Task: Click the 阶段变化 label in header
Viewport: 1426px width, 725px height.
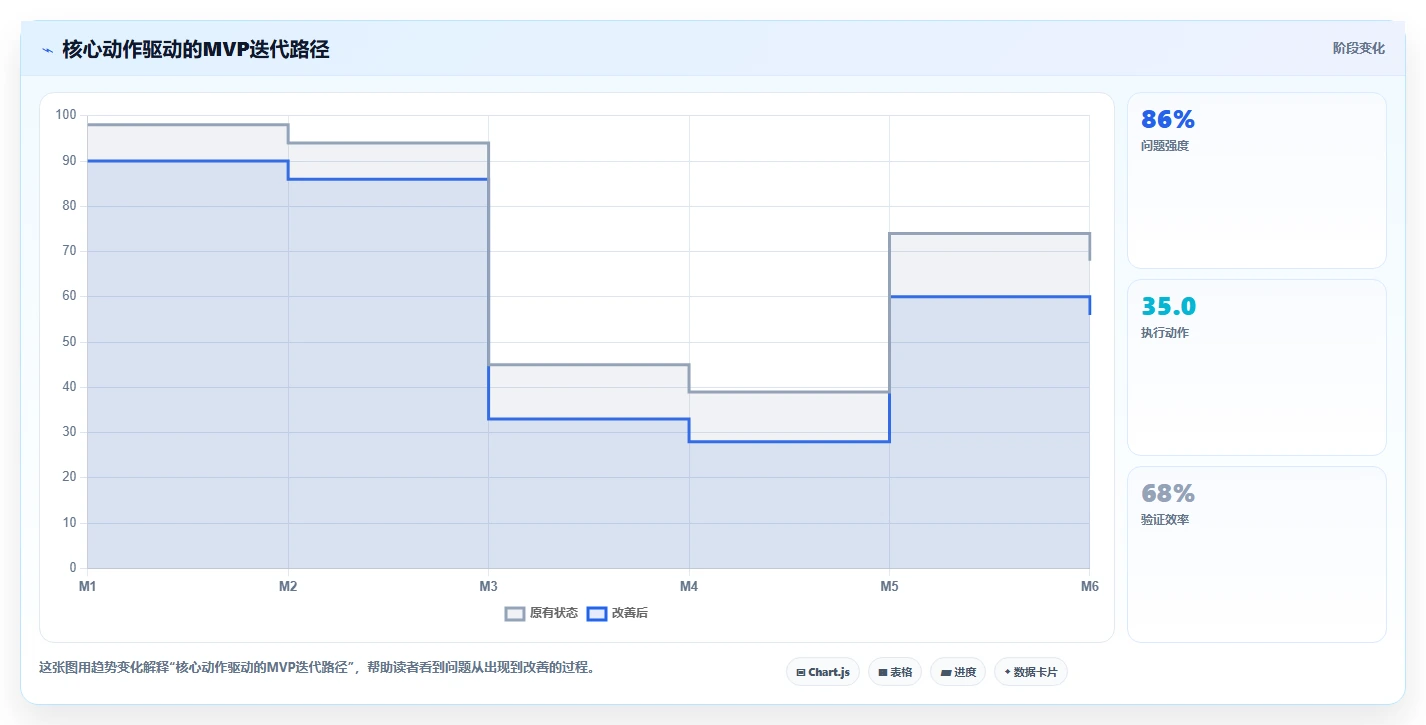Action: pos(1359,48)
